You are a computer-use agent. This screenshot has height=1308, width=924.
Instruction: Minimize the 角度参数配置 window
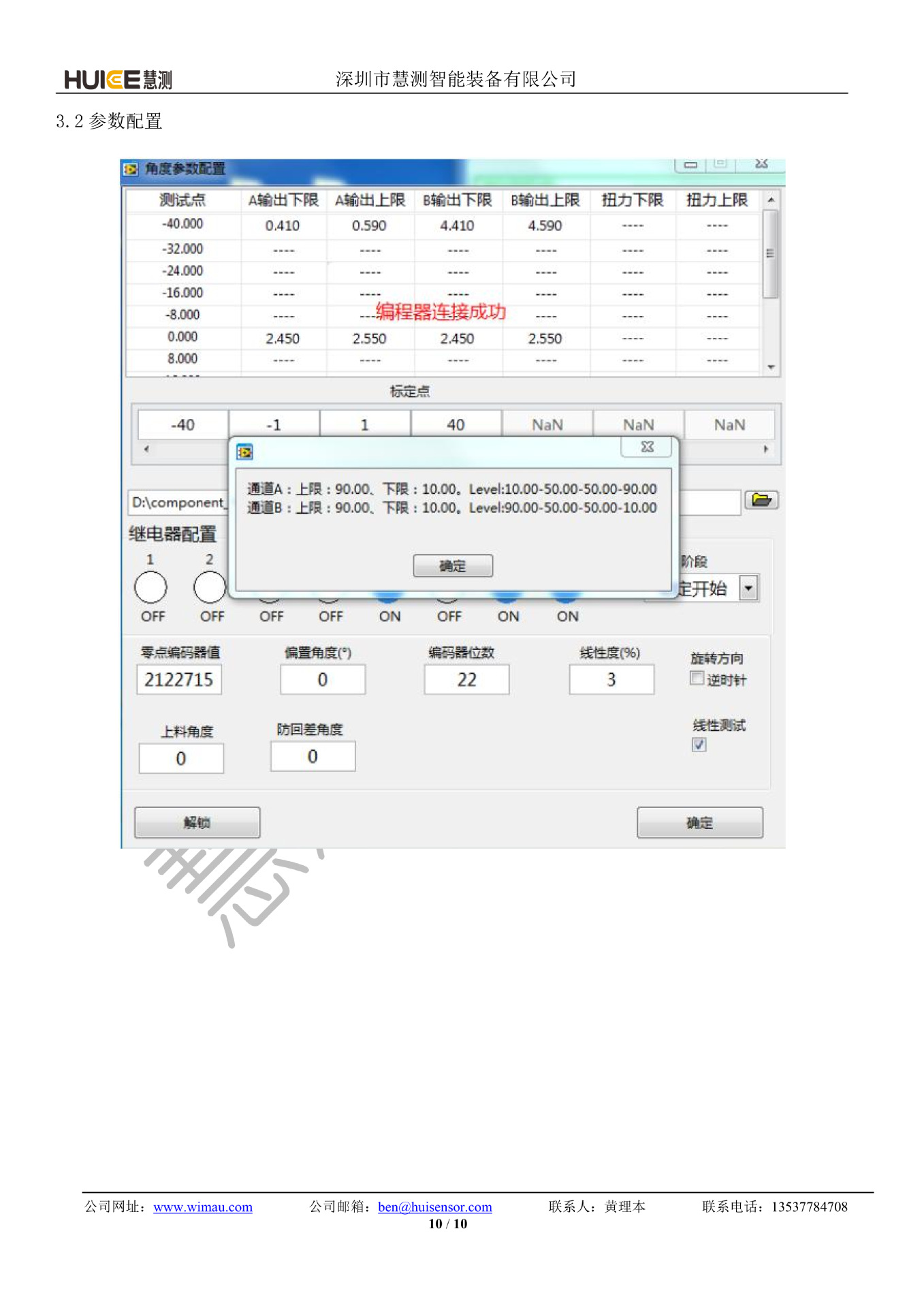tap(690, 165)
